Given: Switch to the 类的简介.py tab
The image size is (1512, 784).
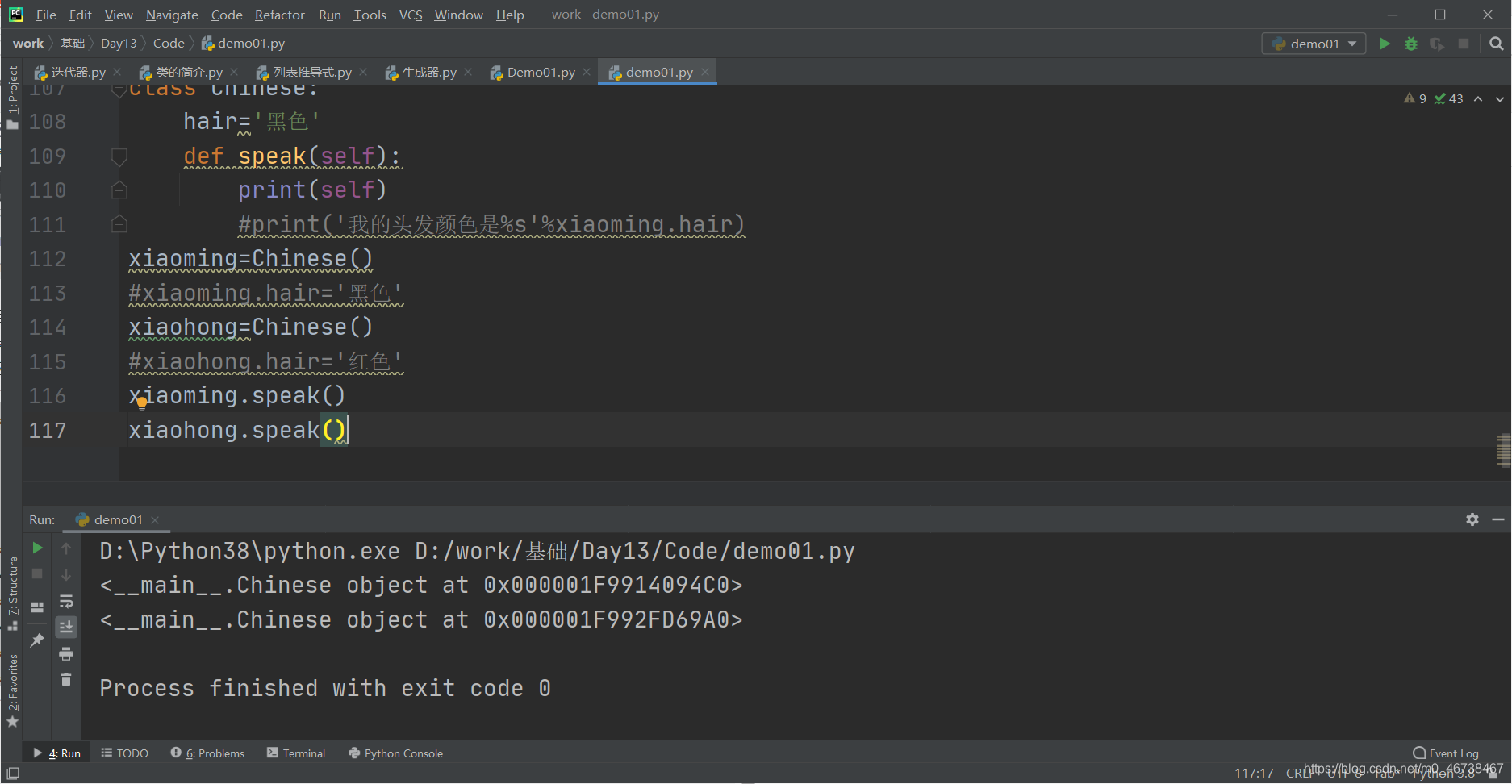Looking at the screenshot, I should pyautogui.click(x=189, y=73).
